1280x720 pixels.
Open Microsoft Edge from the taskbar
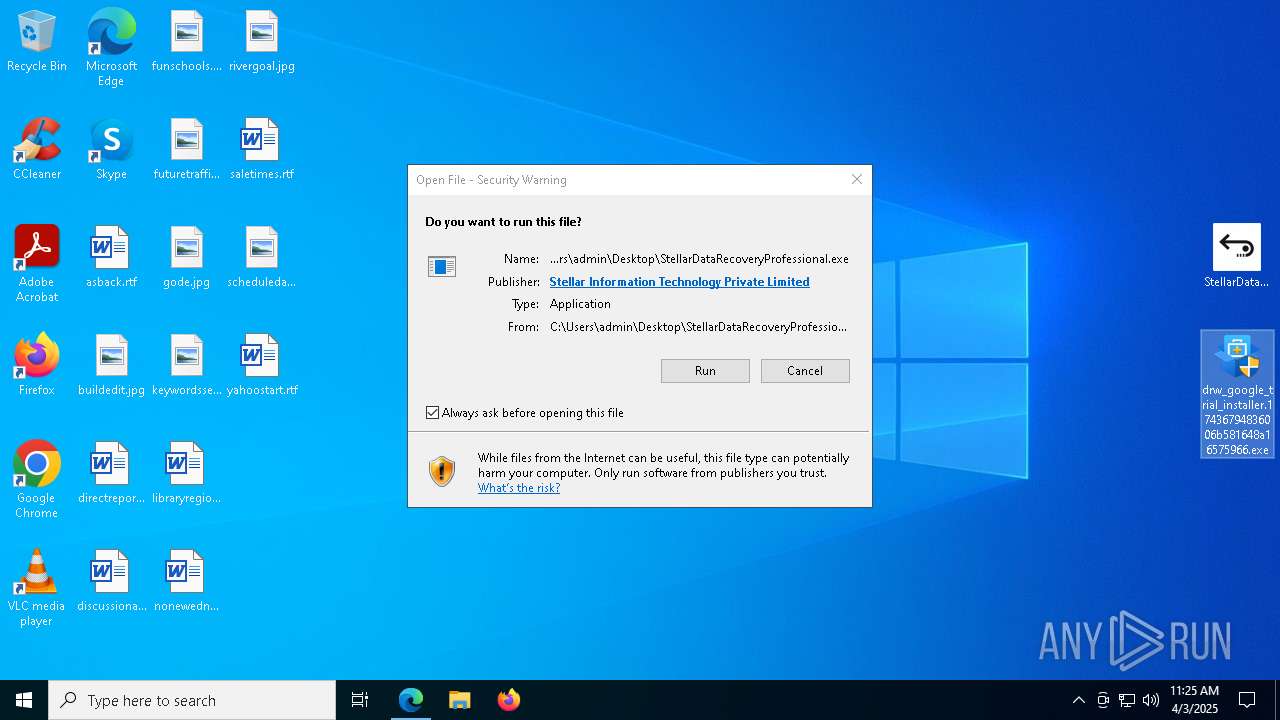tap(411, 700)
